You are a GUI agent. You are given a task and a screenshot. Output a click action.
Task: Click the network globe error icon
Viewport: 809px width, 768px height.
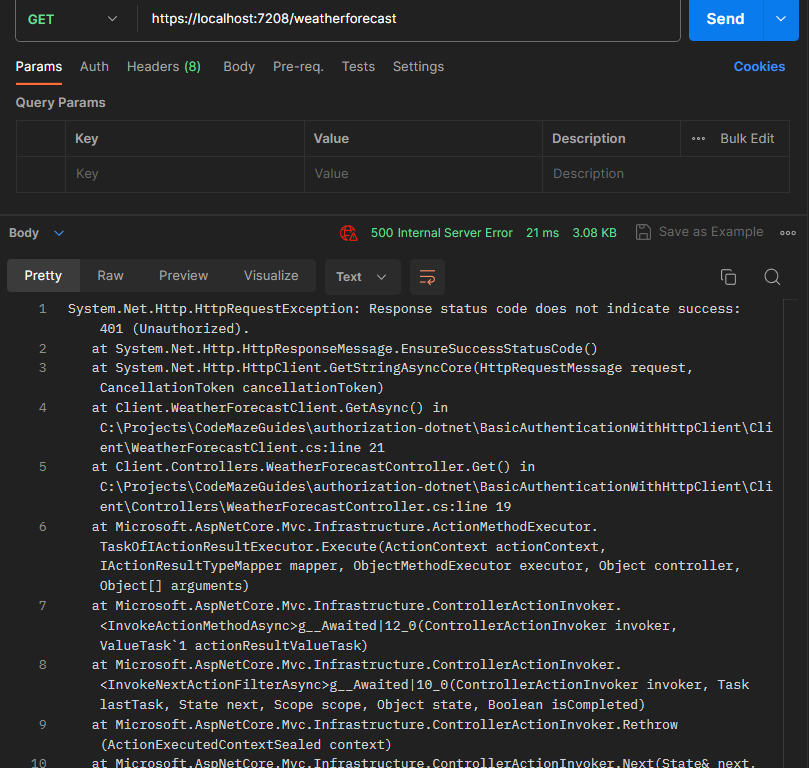348,233
